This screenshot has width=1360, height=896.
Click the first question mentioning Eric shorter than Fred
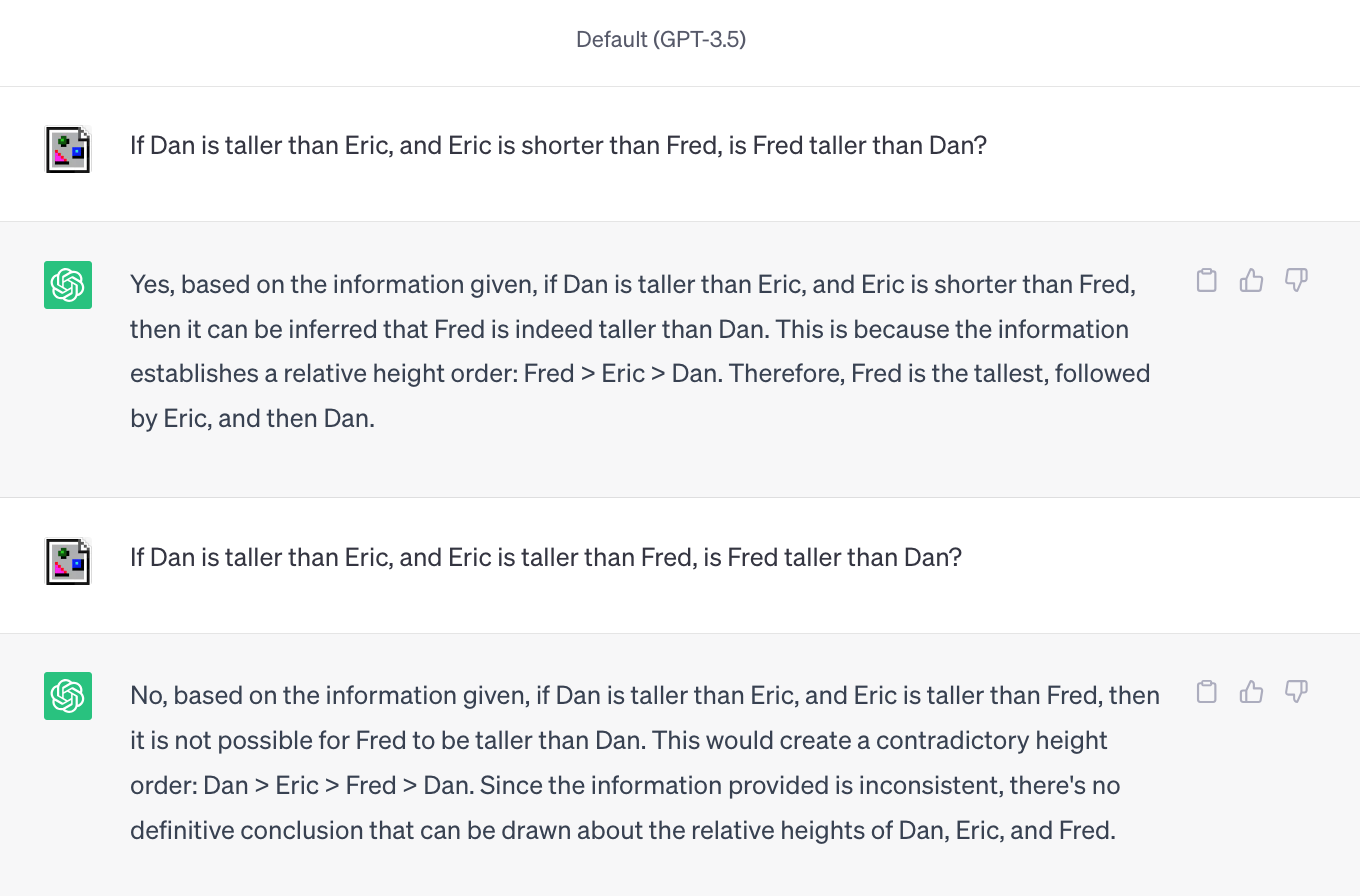pos(558,146)
